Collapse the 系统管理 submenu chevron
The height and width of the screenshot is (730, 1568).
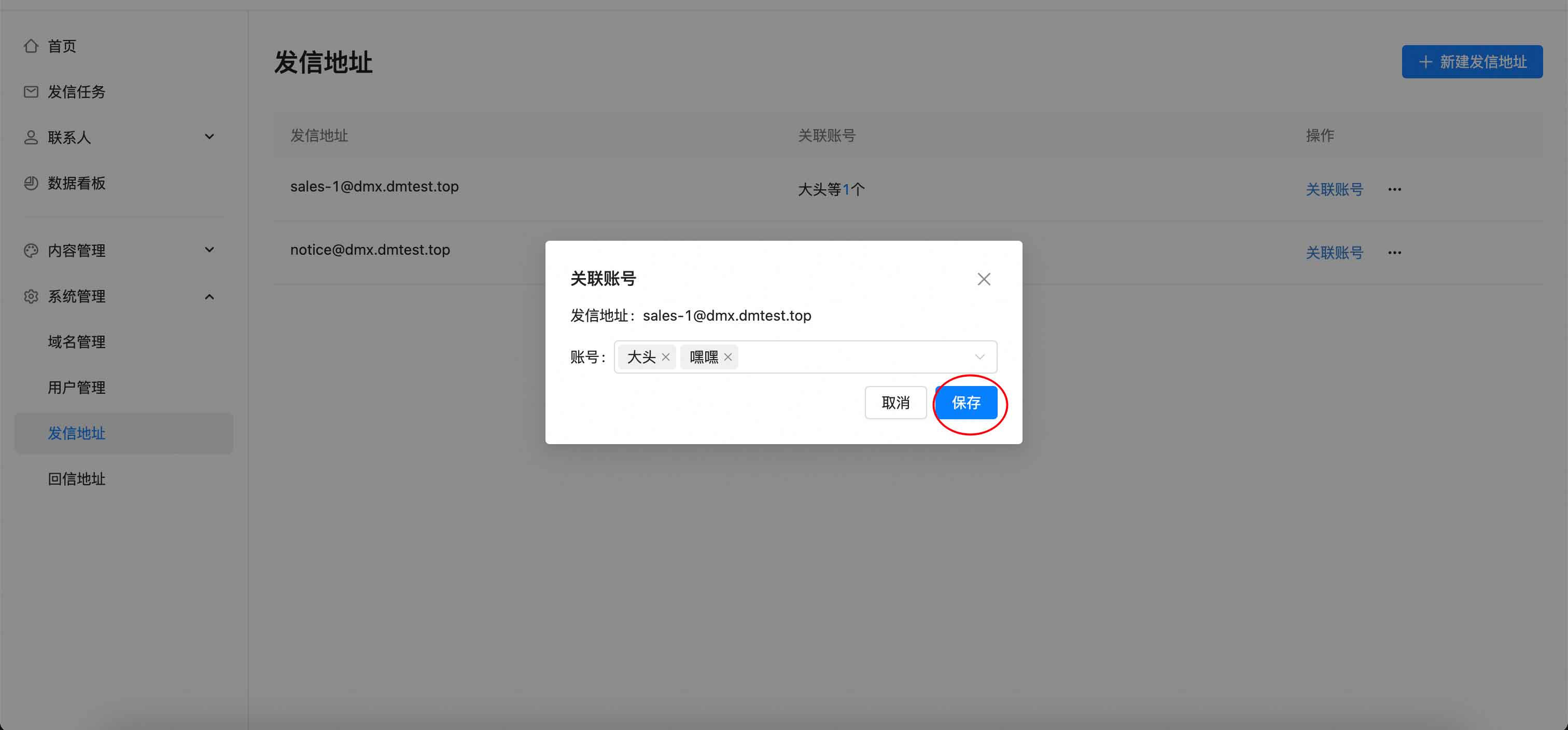click(209, 296)
